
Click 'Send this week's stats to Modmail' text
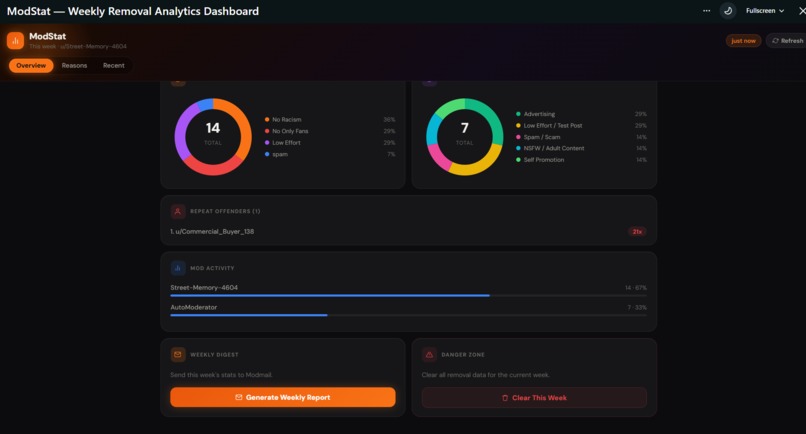222,375
